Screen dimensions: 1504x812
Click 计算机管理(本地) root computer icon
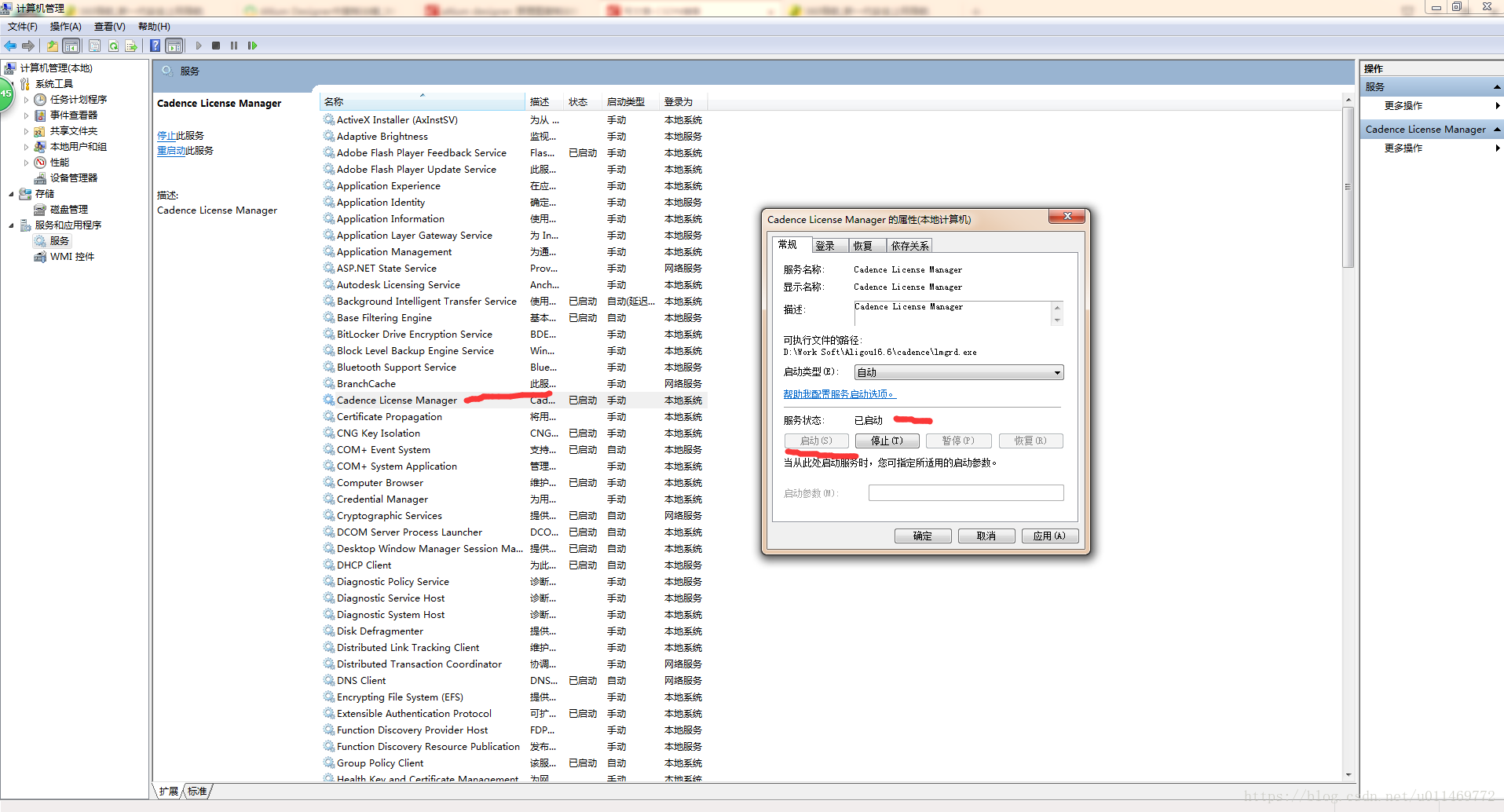(x=10, y=68)
